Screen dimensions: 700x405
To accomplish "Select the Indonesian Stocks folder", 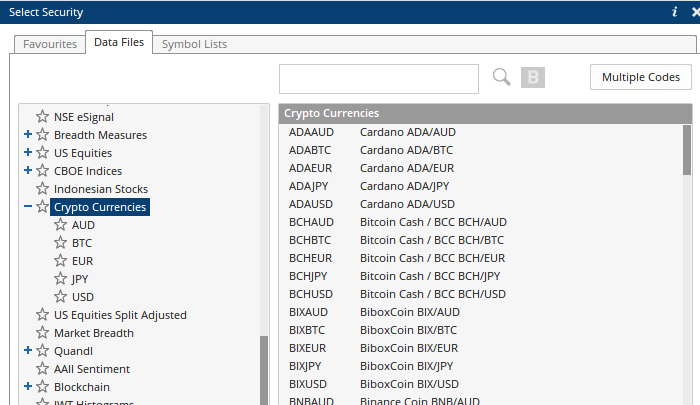I will coord(101,189).
